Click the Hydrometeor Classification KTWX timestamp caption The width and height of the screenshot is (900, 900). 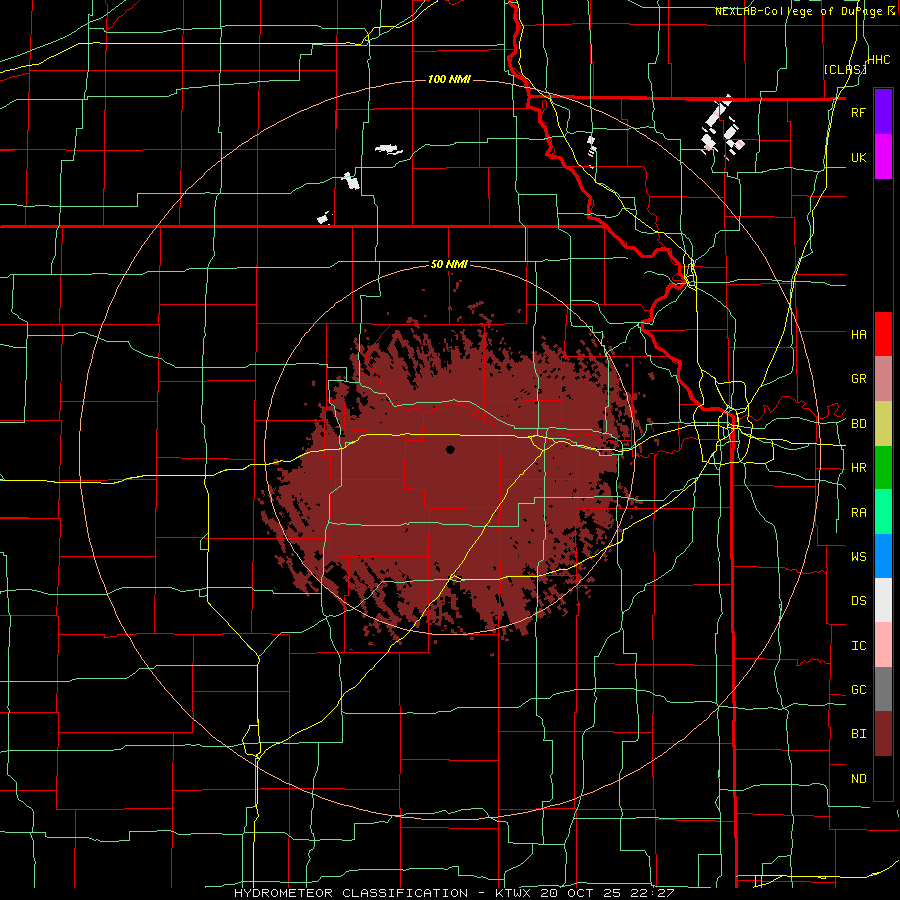point(454,893)
